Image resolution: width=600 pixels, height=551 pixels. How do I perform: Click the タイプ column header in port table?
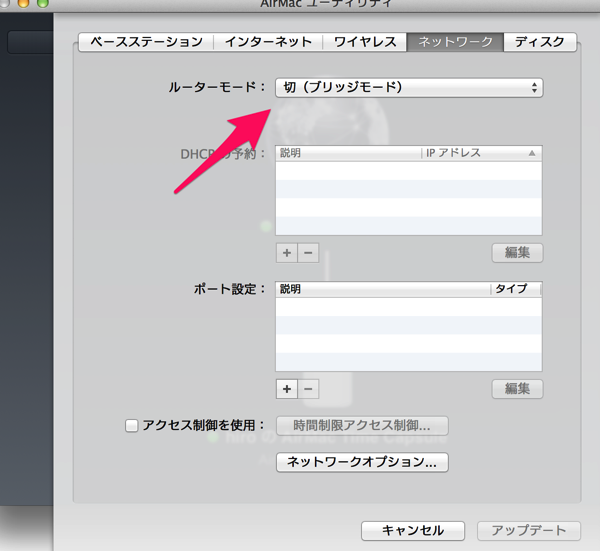(x=512, y=289)
